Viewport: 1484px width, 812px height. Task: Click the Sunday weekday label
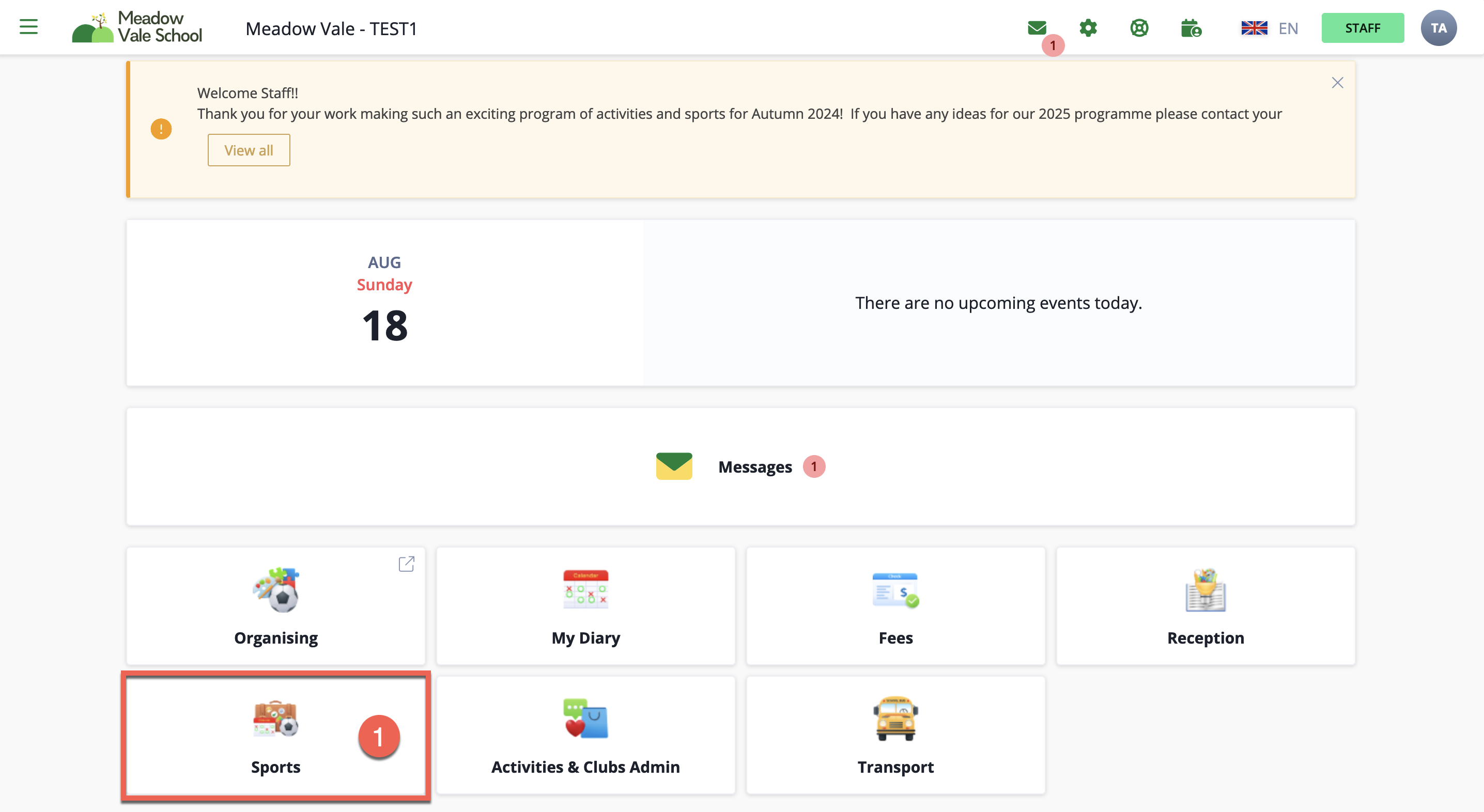point(384,285)
